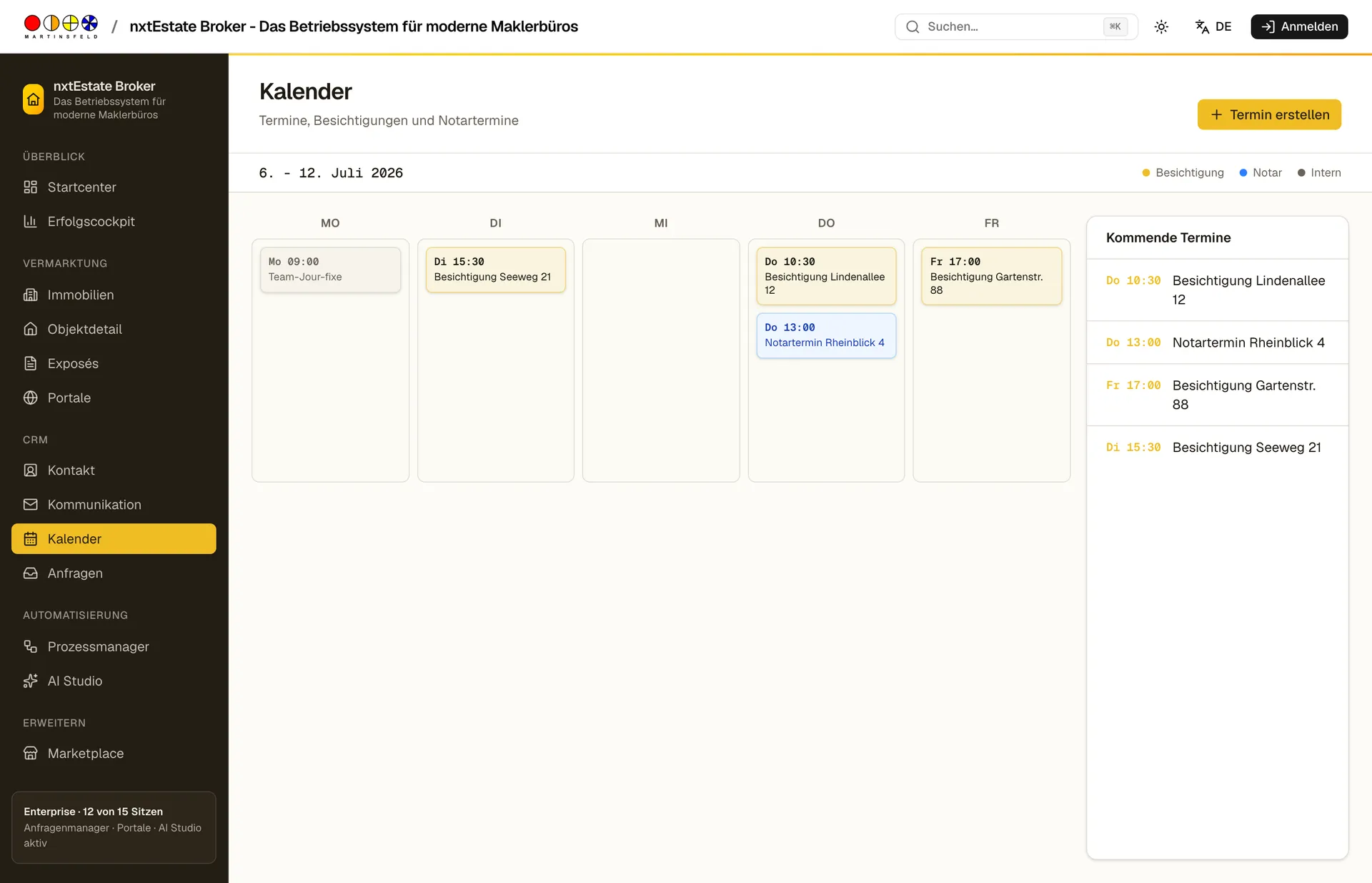Click the Anmelden login button
The image size is (1372, 883).
[x=1299, y=26]
